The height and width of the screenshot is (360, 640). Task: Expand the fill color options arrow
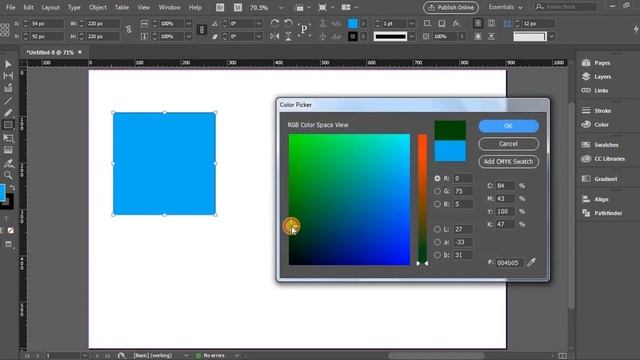tap(363, 24)
